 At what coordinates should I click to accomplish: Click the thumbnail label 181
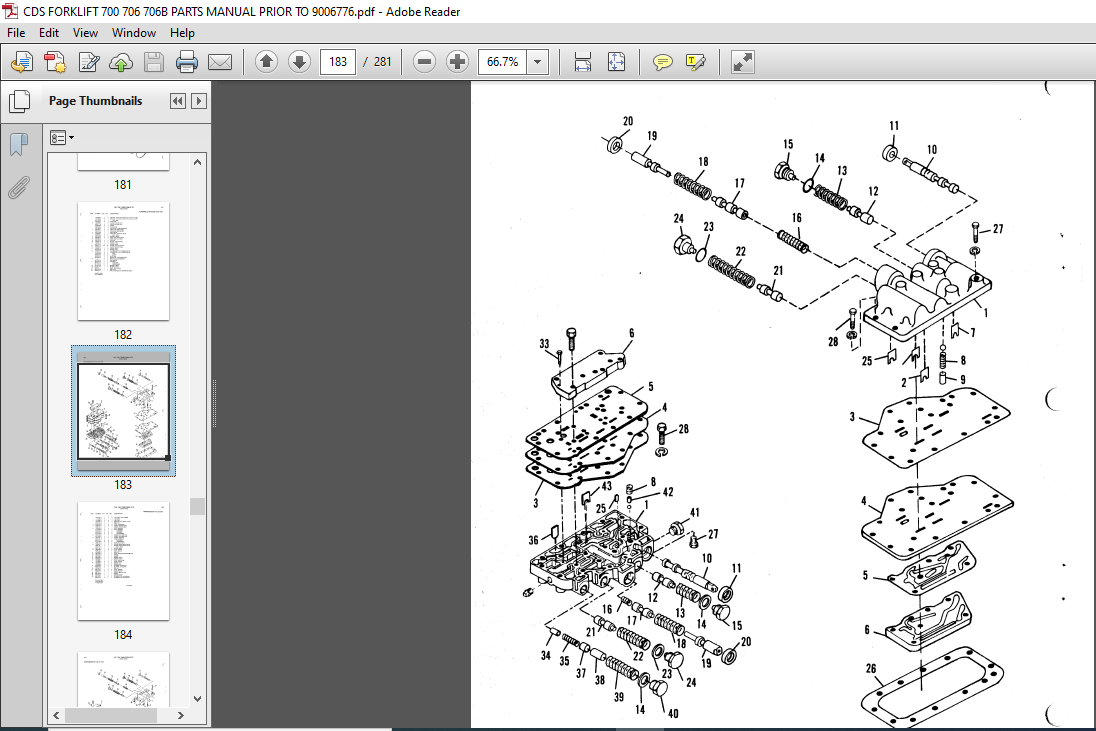[123, 184]
